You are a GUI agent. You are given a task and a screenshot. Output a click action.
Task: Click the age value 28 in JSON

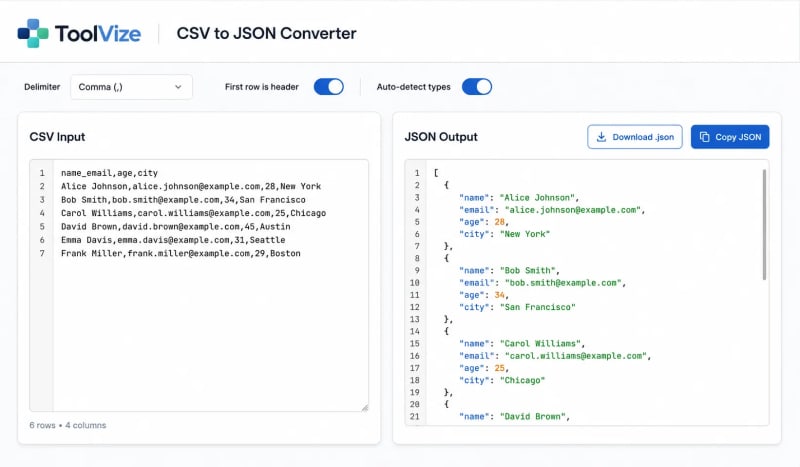click(x=499, y=222)
